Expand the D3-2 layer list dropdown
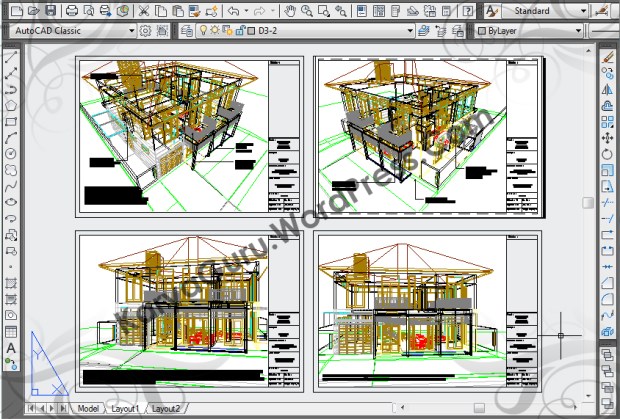620x419 pixels. [410, 30]
